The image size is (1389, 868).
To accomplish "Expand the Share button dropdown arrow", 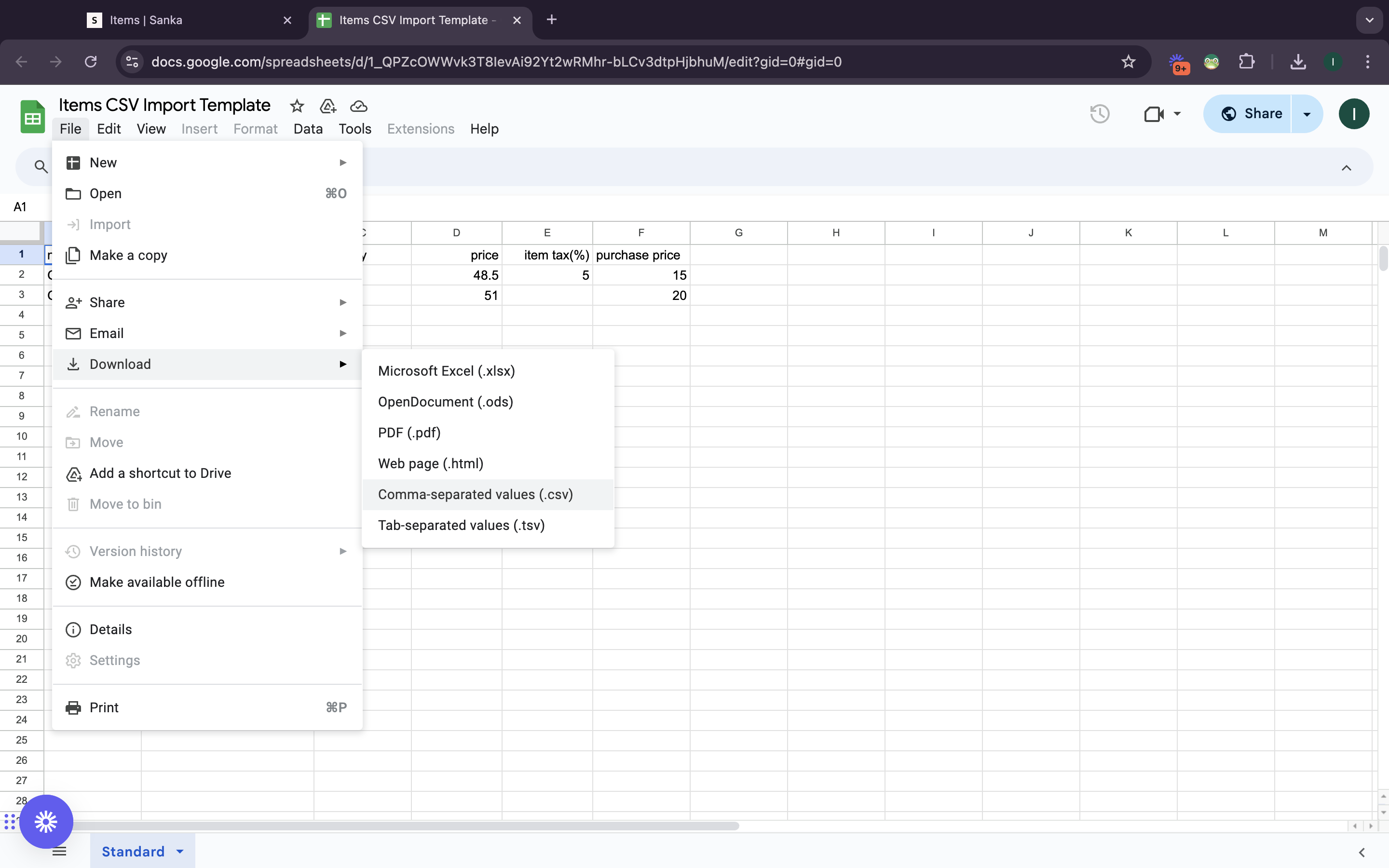I will tap(1307, 114).
